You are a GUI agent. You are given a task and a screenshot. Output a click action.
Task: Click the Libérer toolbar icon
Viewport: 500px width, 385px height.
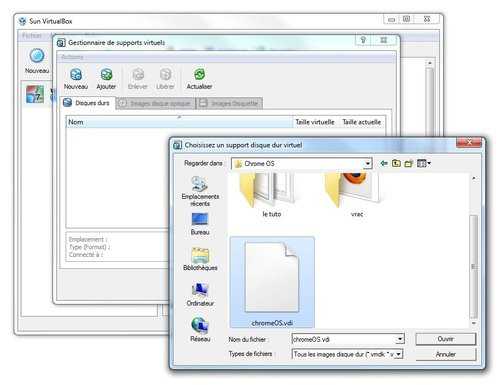coord(165,75)
